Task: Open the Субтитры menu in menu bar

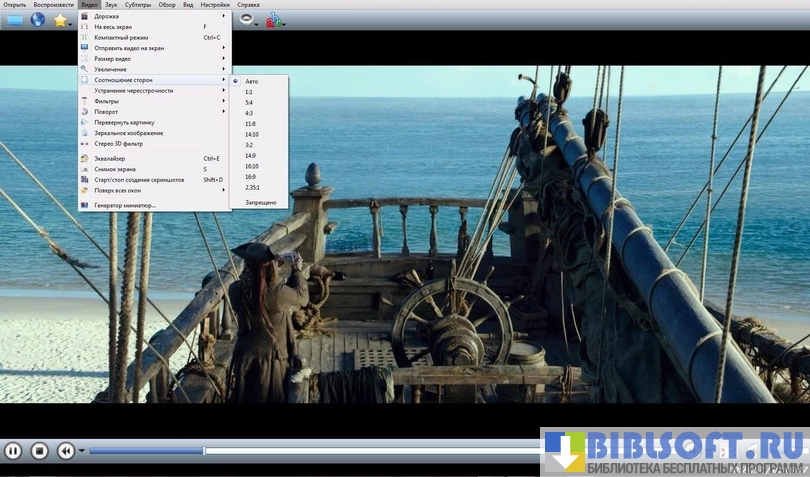Action: point(138,5)
